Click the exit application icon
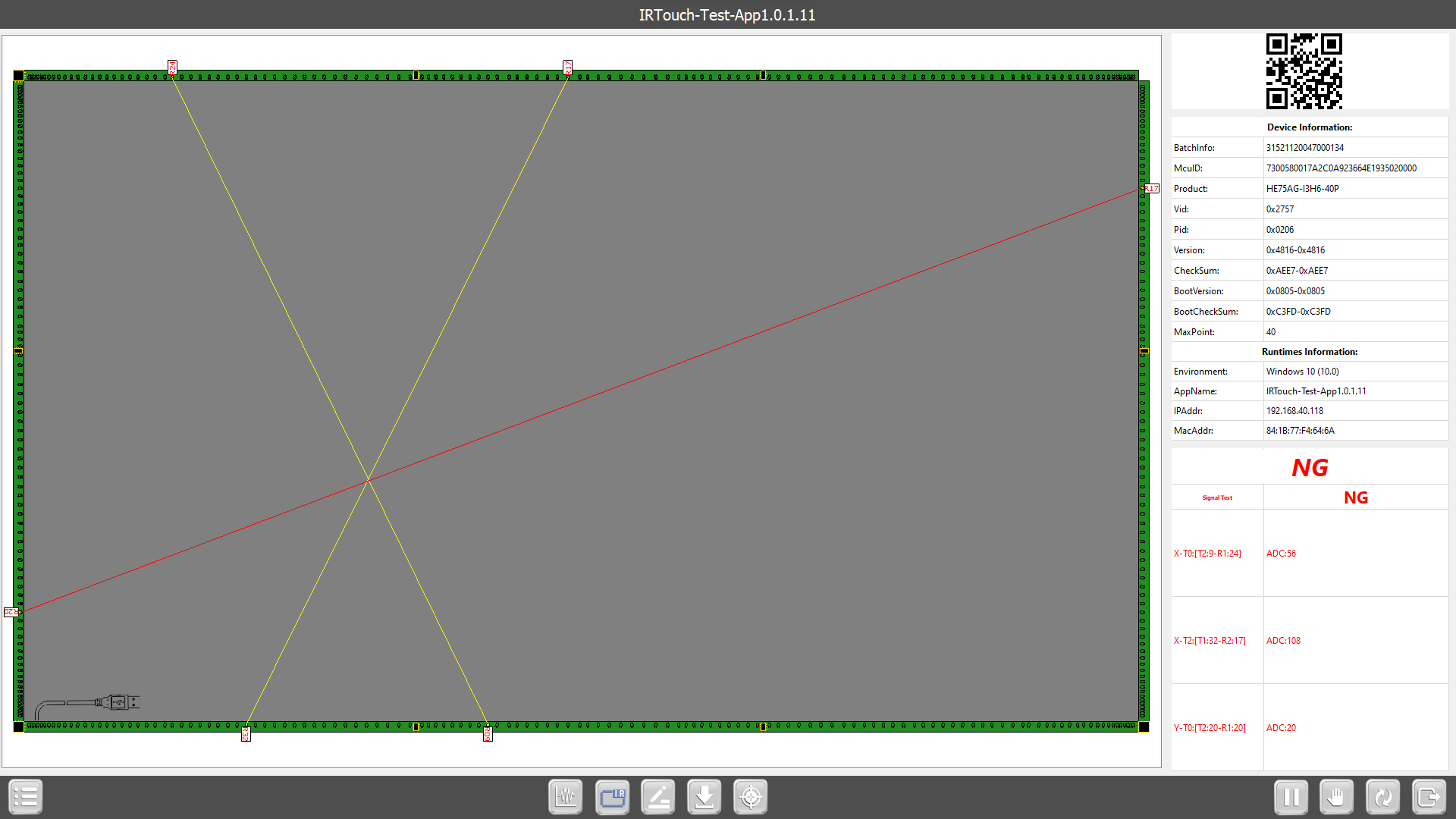The height and width of the screenshot is (819, 1456). tap(1429, 797)
